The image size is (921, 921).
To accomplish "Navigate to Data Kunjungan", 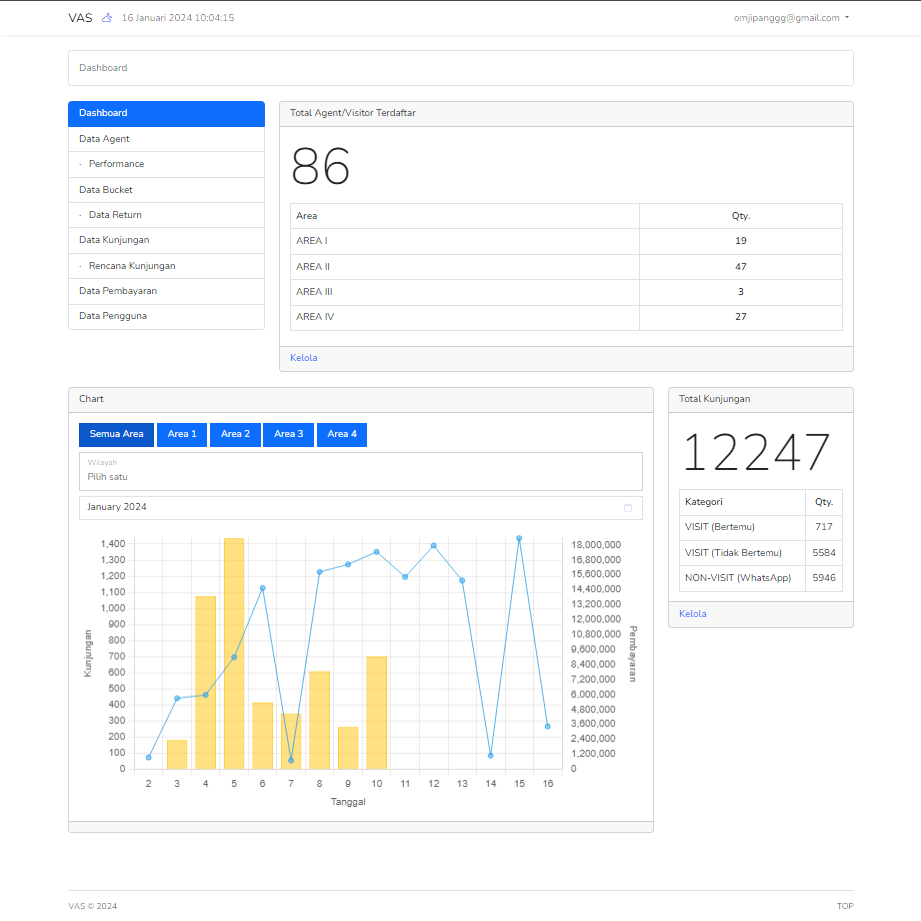I will pyautogui.click(x=114, y=240).
